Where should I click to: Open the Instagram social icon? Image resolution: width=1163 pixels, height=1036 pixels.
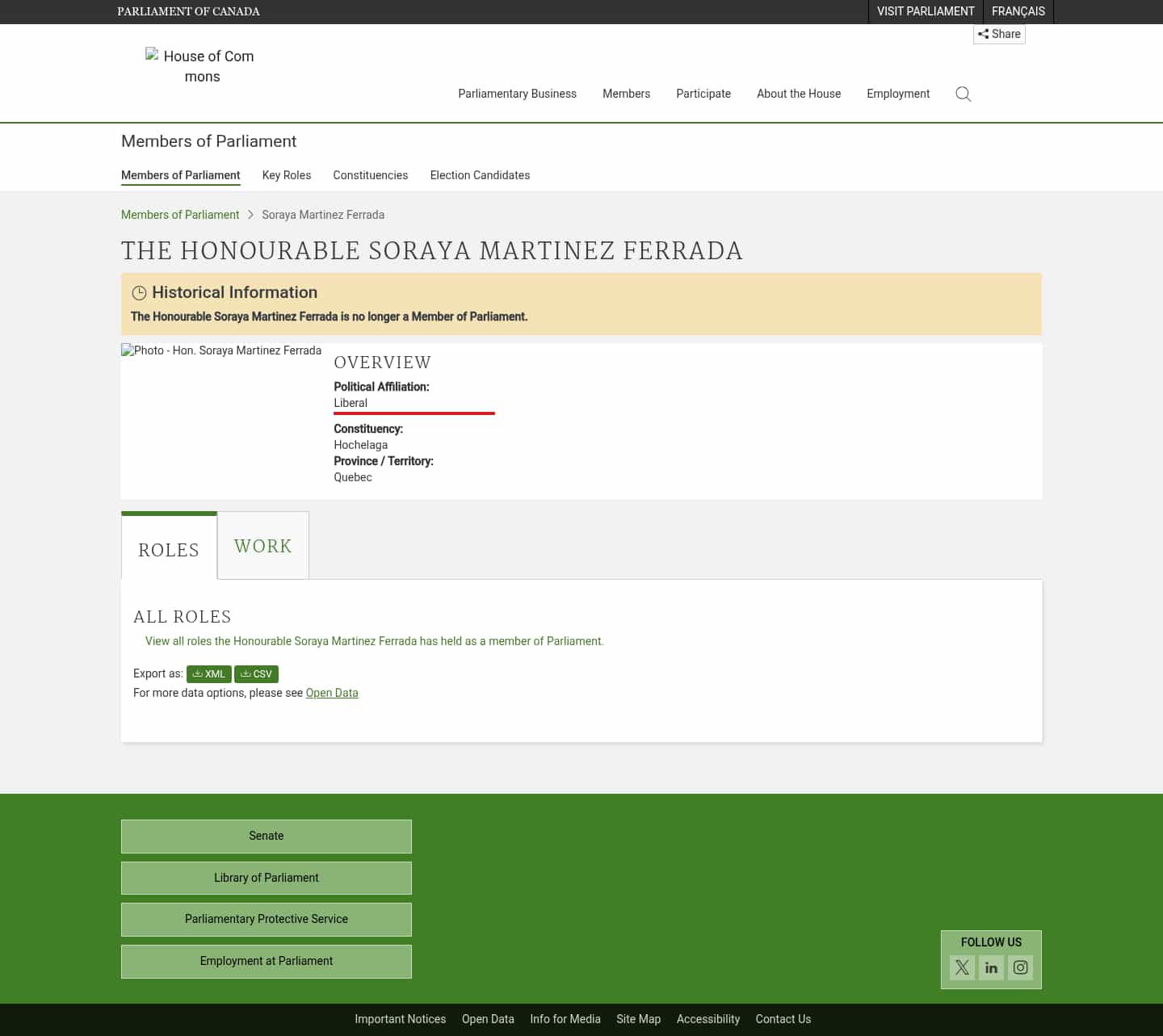1020,967
